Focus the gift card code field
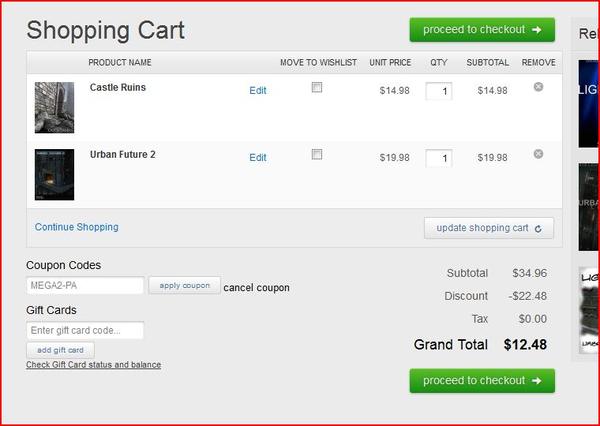 point(85,330)
